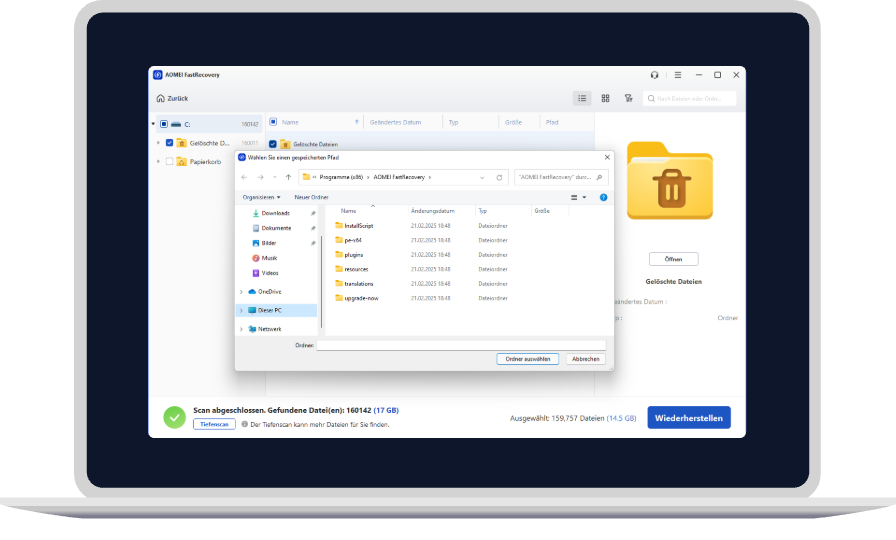This screenshot has width=896, height=540.
Task: Switch to grid view icon
Action: pos(605,98)
